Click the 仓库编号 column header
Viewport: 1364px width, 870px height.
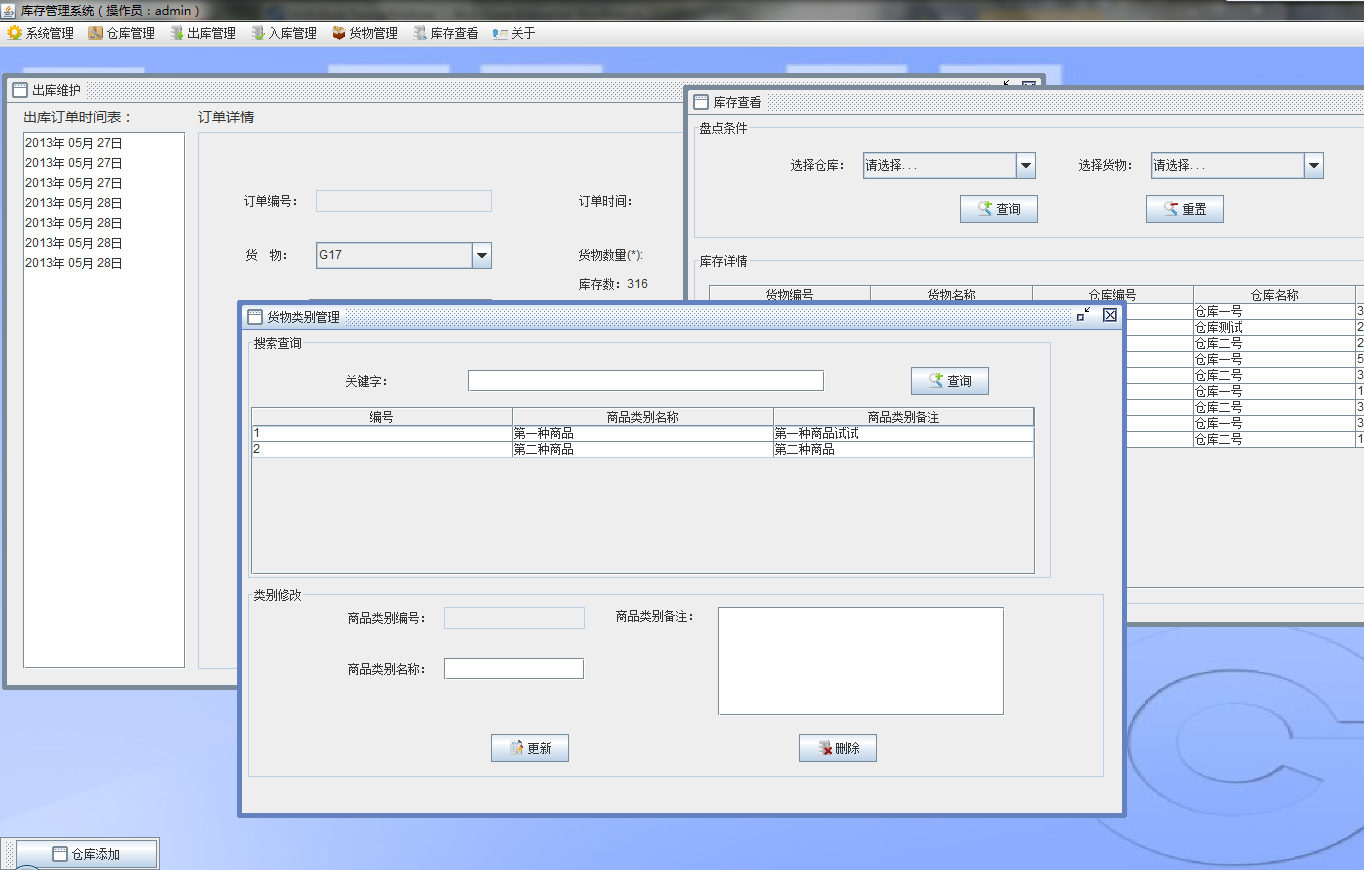(x=1112, y=295)
